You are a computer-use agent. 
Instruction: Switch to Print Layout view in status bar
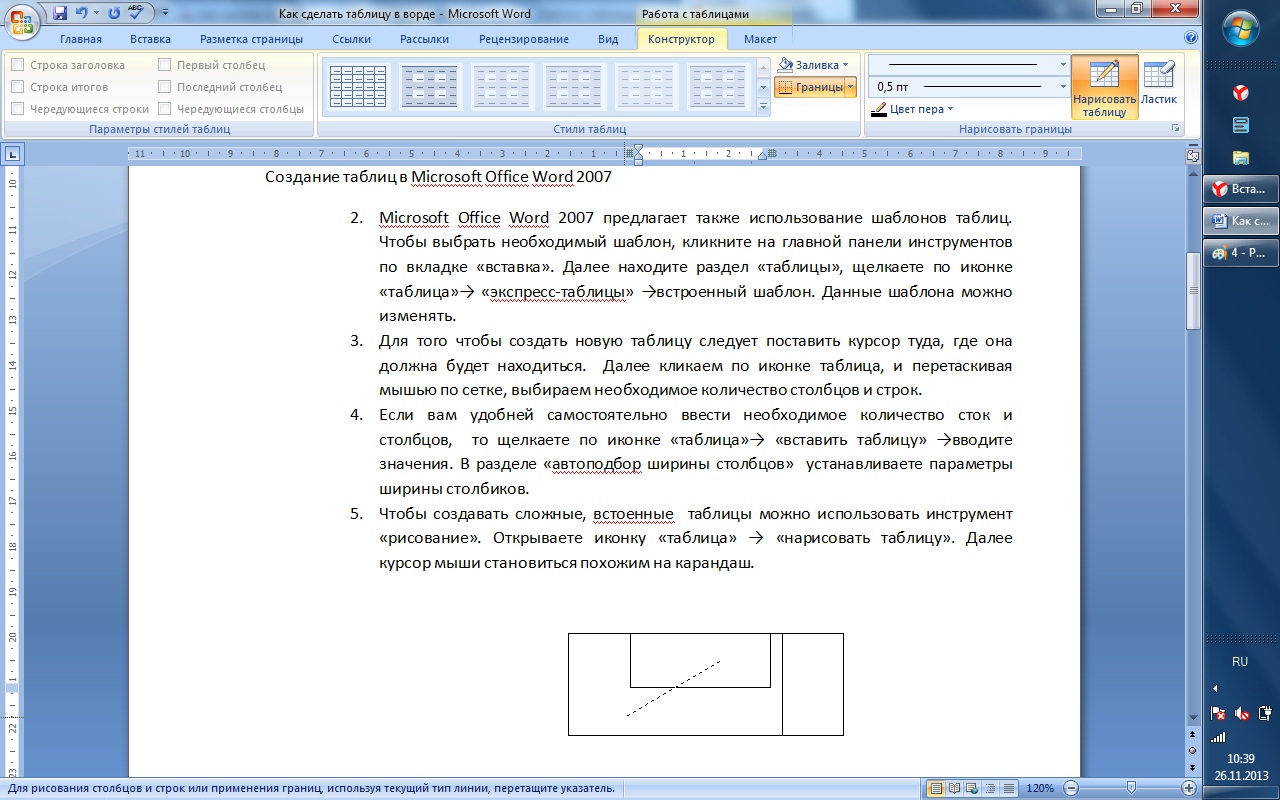click(936, 788)
